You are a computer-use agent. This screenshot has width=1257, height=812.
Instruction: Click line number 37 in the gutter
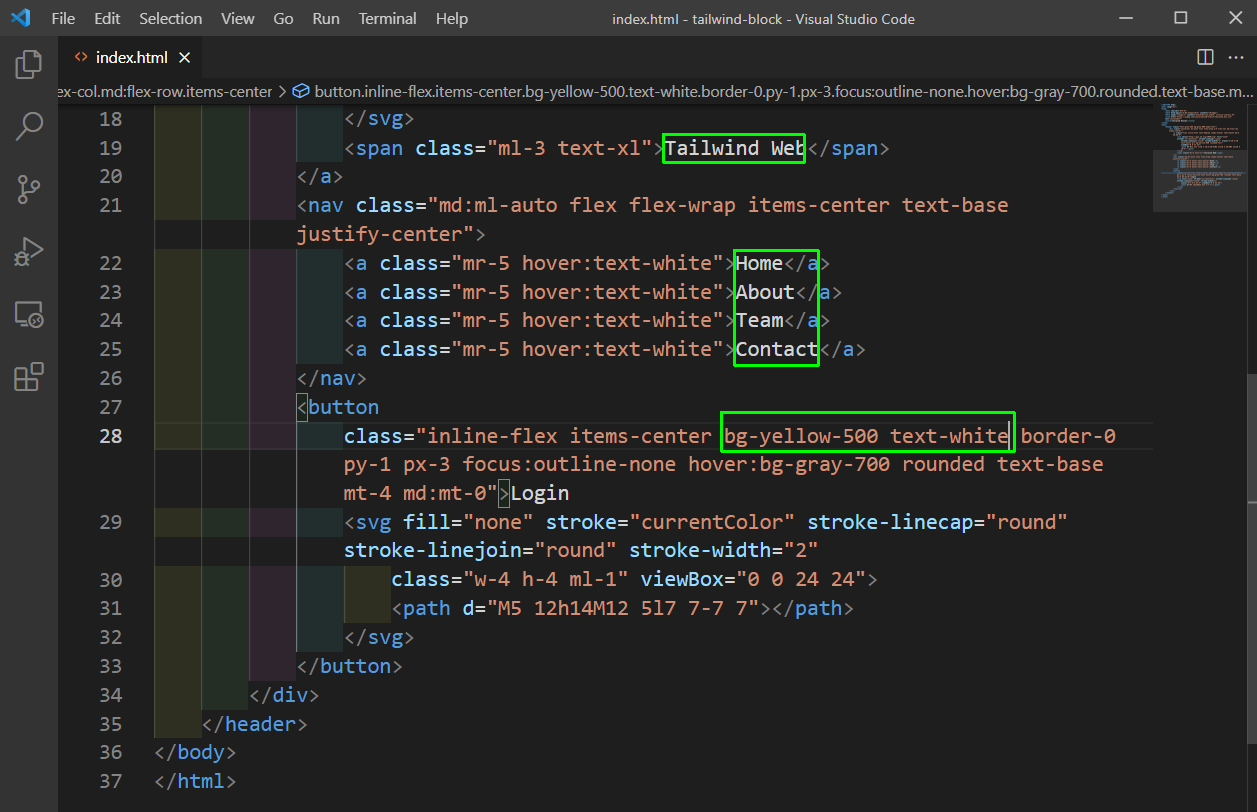pos(111,781)
